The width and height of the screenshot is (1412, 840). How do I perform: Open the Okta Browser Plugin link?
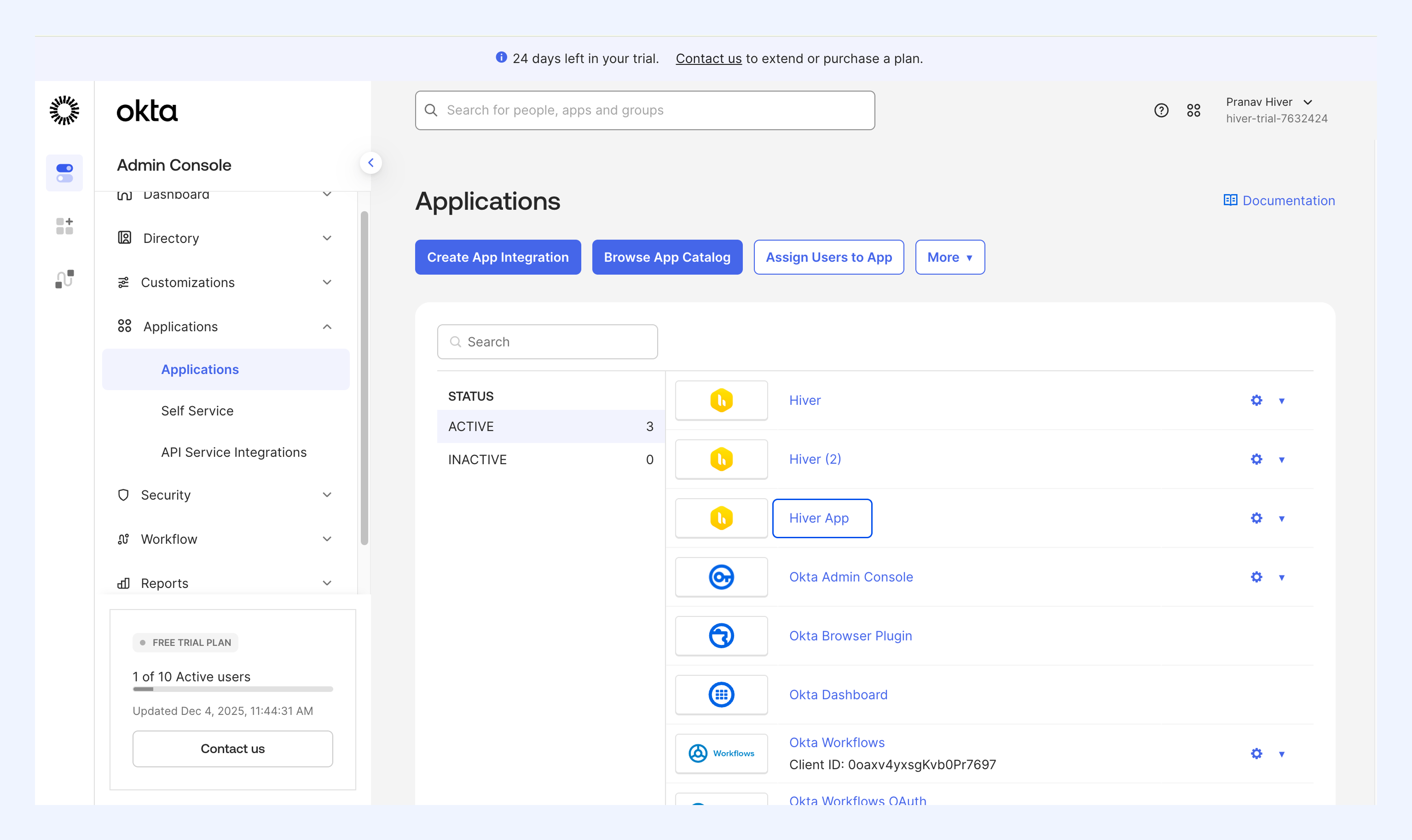(851, 636)
